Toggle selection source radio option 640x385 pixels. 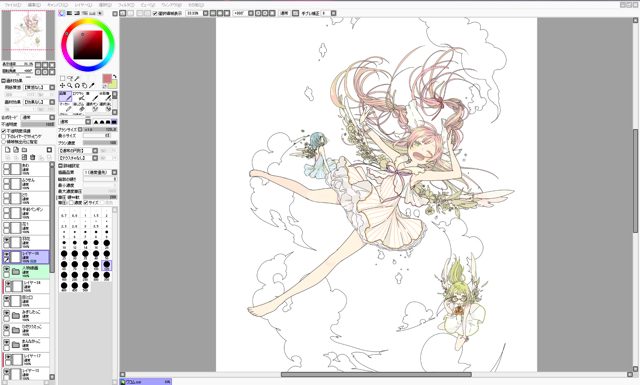[x=4, y=142]
